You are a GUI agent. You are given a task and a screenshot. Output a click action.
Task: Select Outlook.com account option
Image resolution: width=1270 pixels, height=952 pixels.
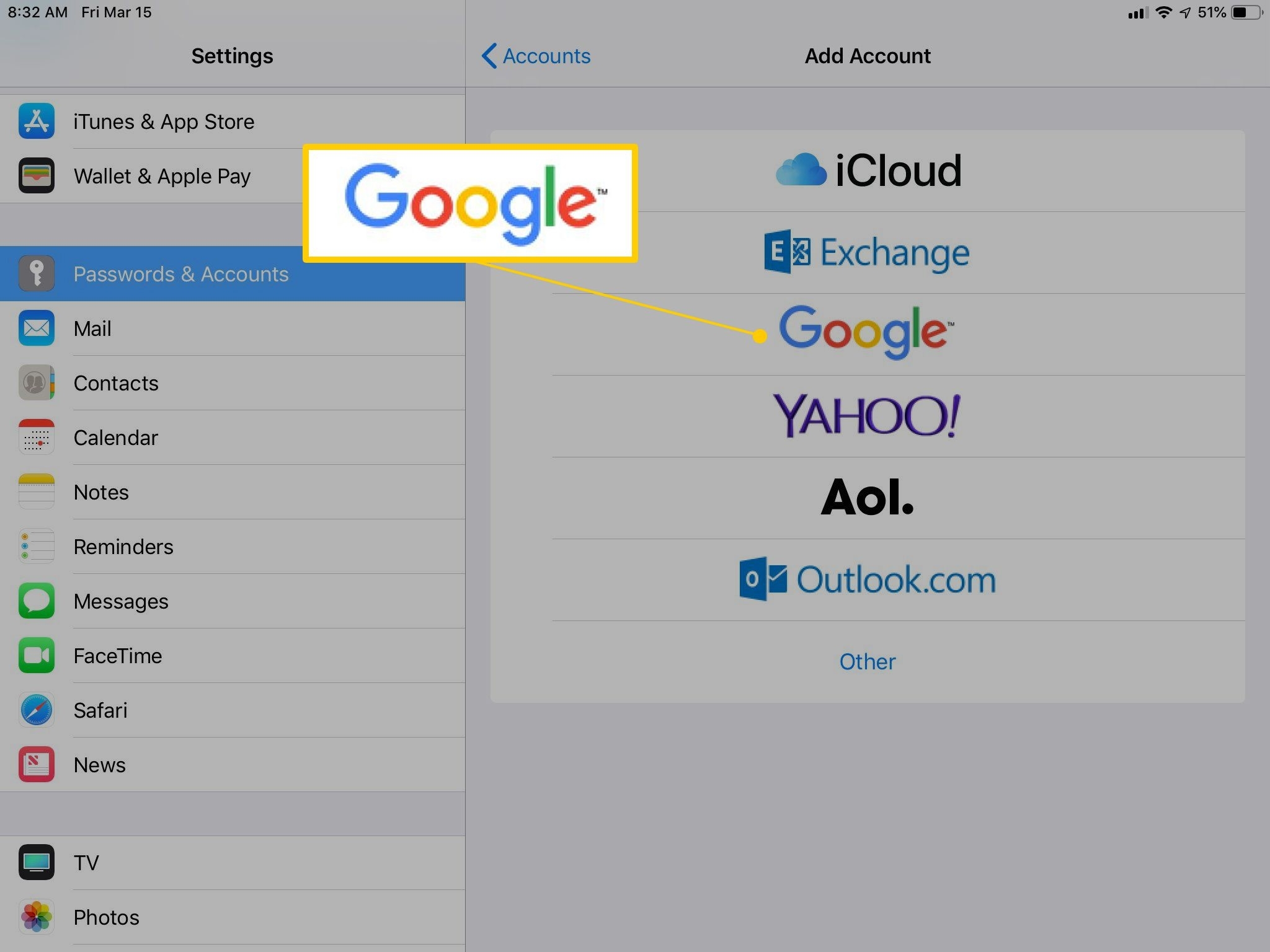[865, 579]
